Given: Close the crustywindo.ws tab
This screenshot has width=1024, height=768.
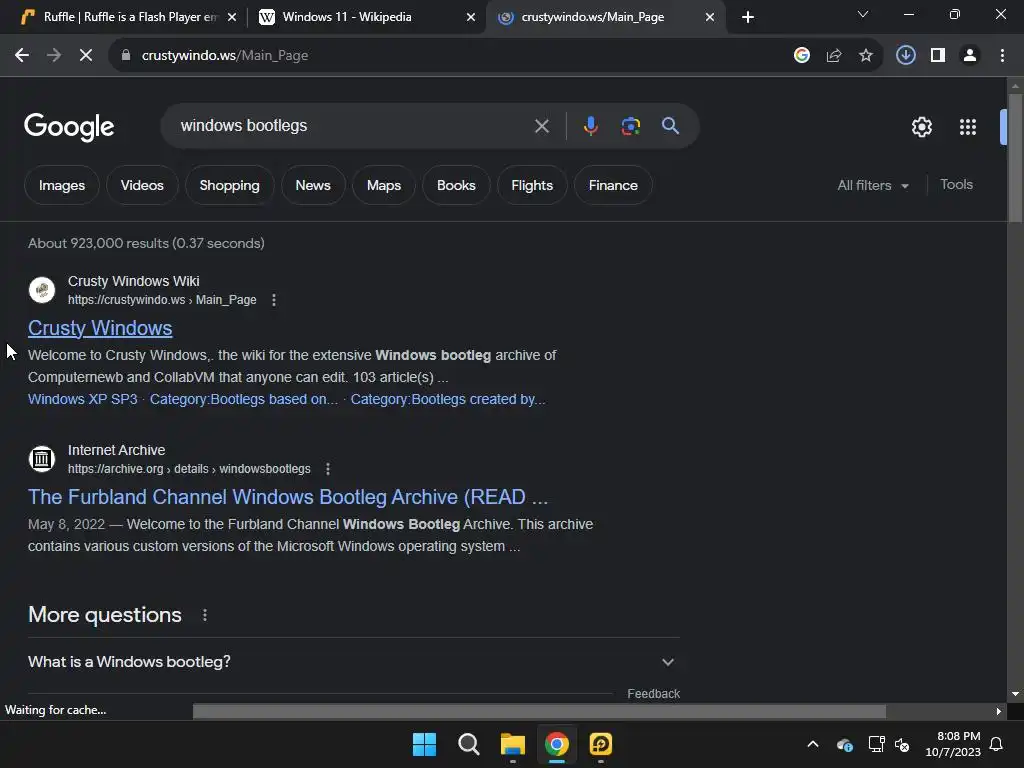Looking at the screenshot, I should (710, 17).
